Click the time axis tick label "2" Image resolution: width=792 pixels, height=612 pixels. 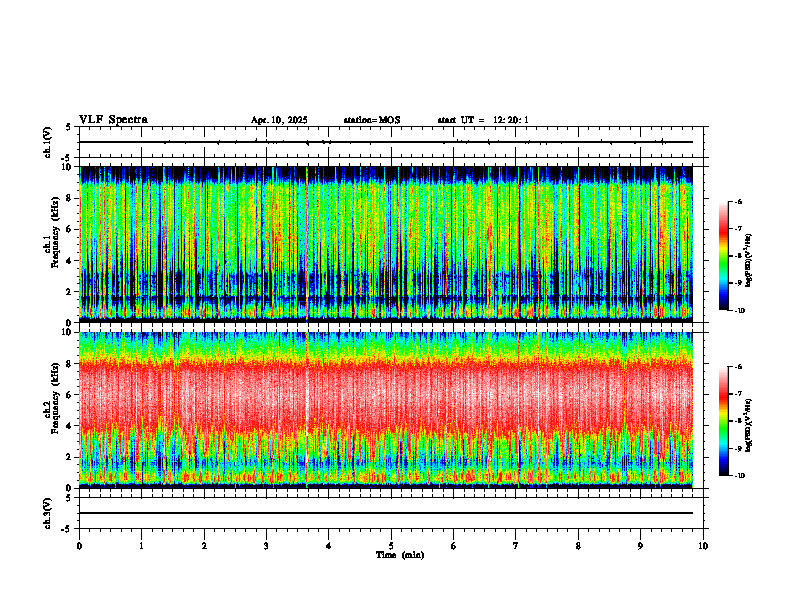point(204,546)
